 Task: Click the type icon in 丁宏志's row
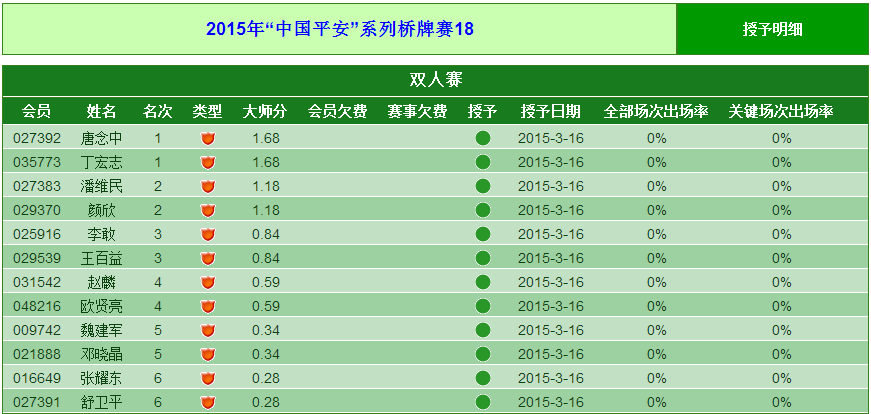[208, 162]
